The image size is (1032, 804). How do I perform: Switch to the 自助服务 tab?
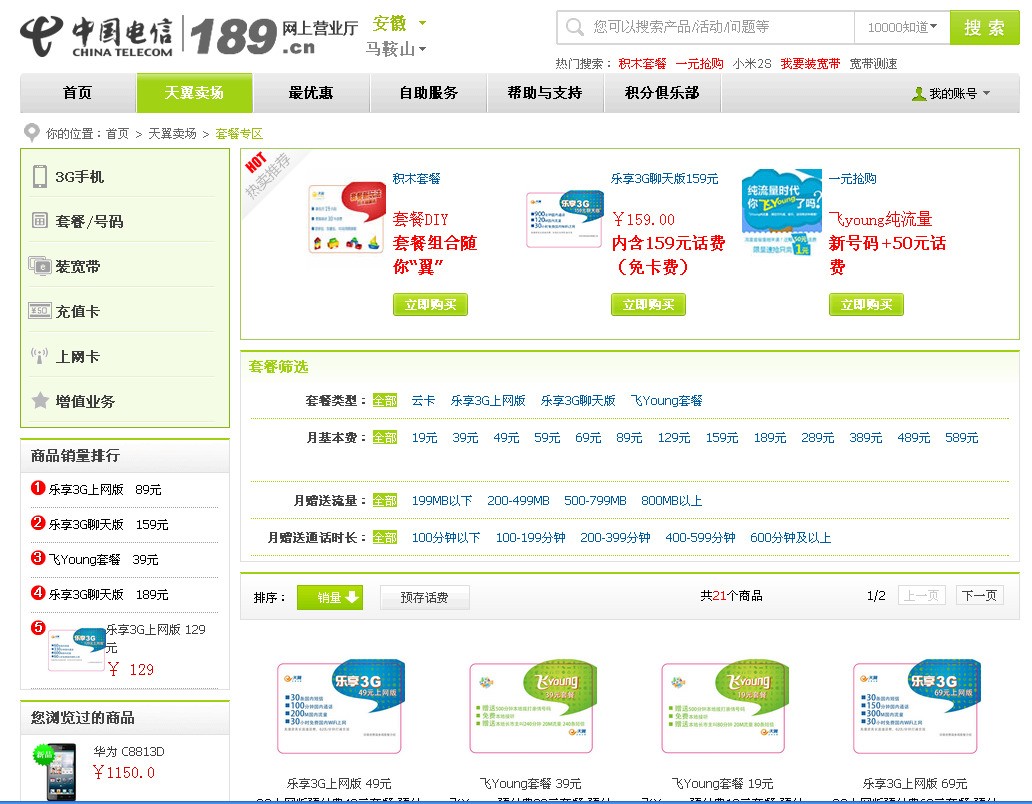coord(428,93)
